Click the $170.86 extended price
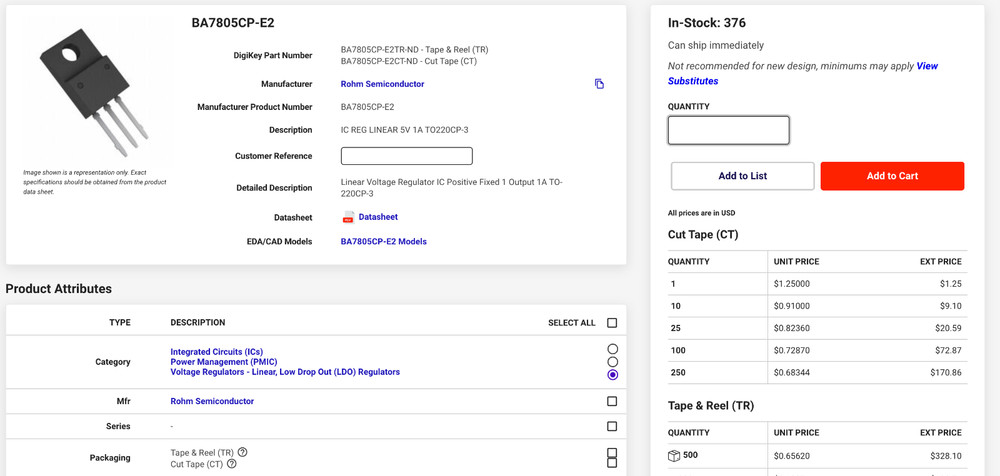This screenshot has height=476, width=1000. tap(946, 373)
